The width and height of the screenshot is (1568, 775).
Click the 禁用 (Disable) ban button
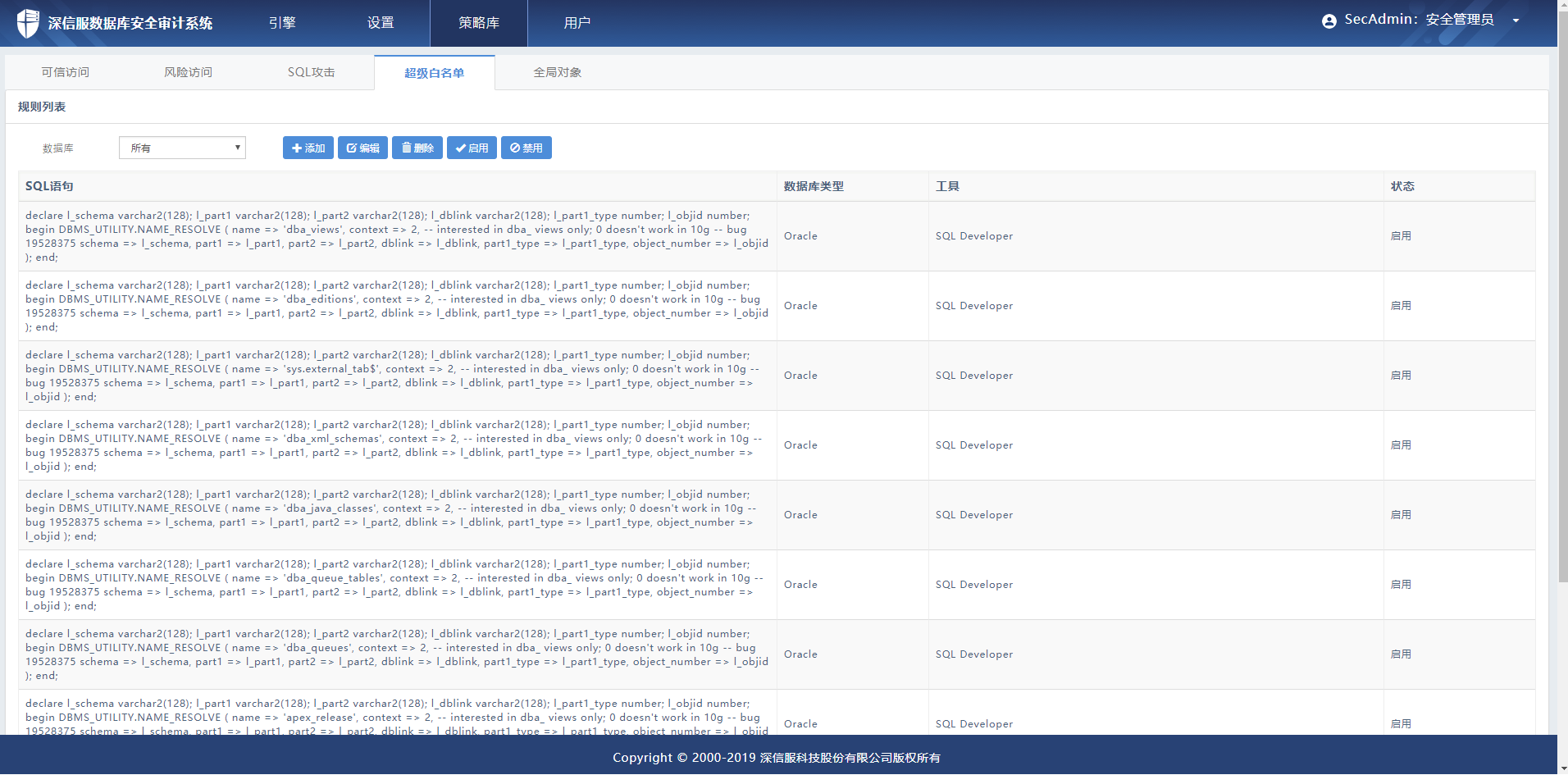[x=526, y=148]
